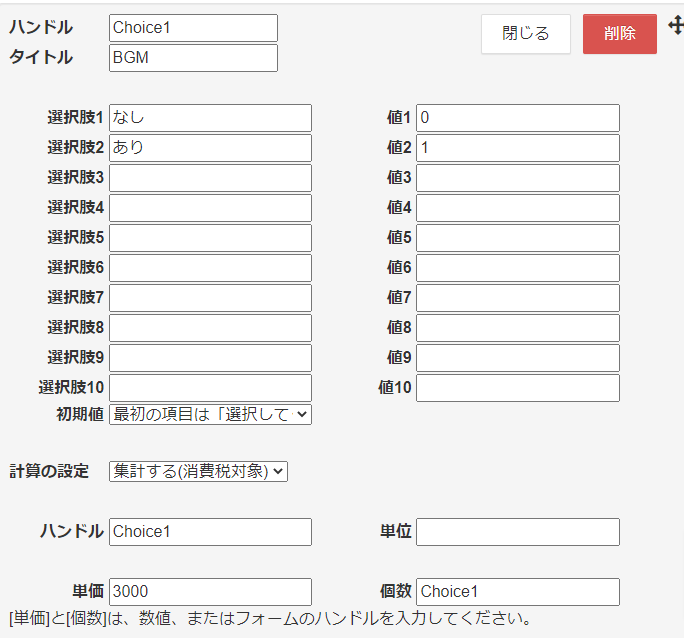This screenshot has width=684, height=638.
Task: Open the 初期値 dropdown
Action: 210,414
